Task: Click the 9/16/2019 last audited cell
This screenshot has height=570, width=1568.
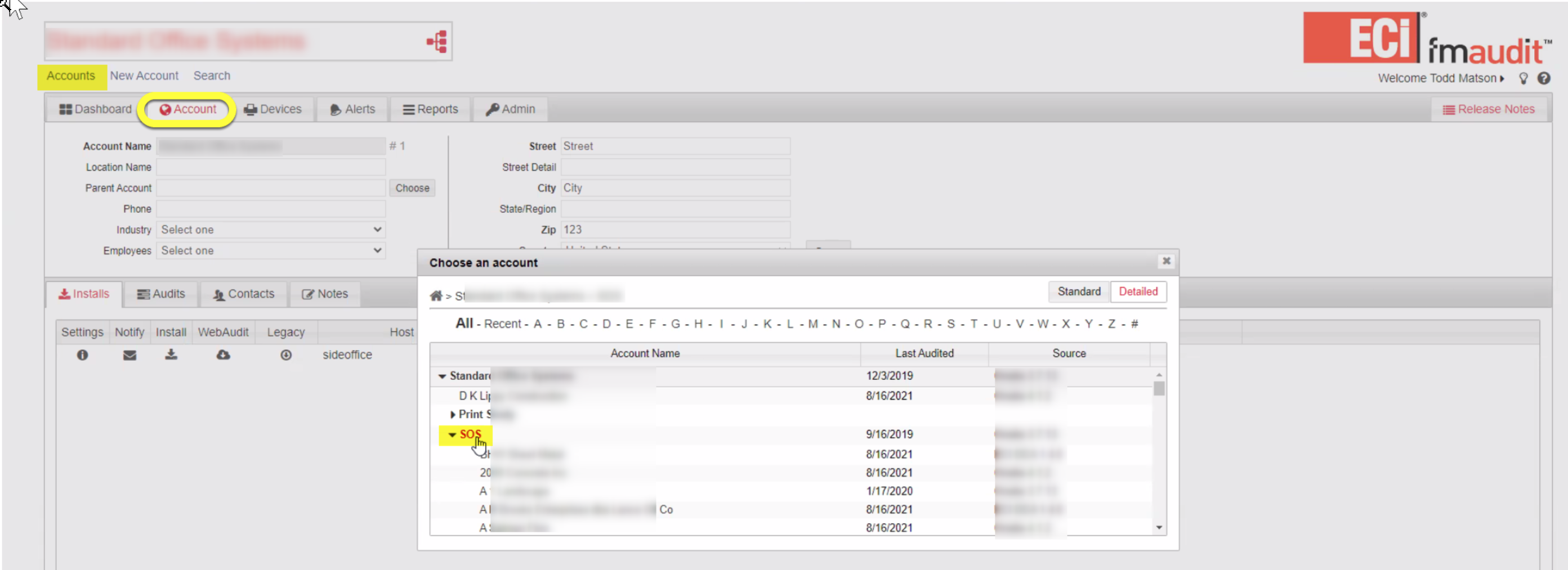Action: (x=888, y=435)
